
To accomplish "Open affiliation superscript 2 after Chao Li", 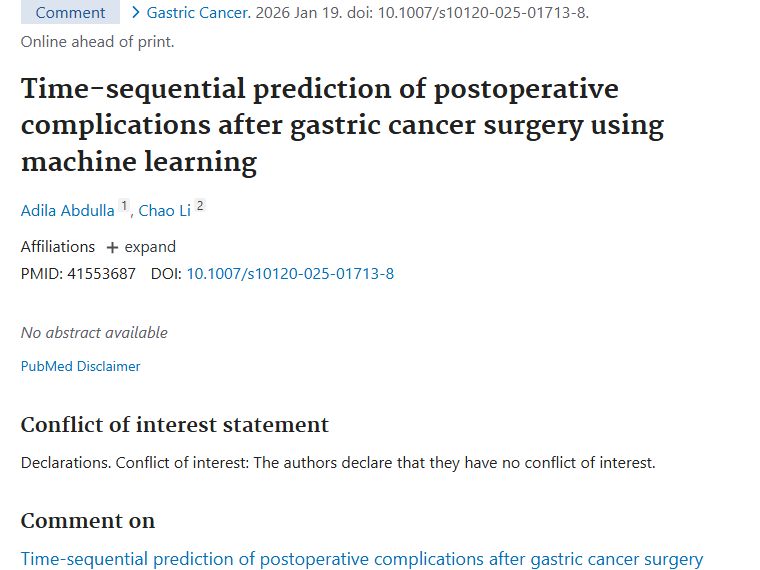I will (x=200, y=206).
